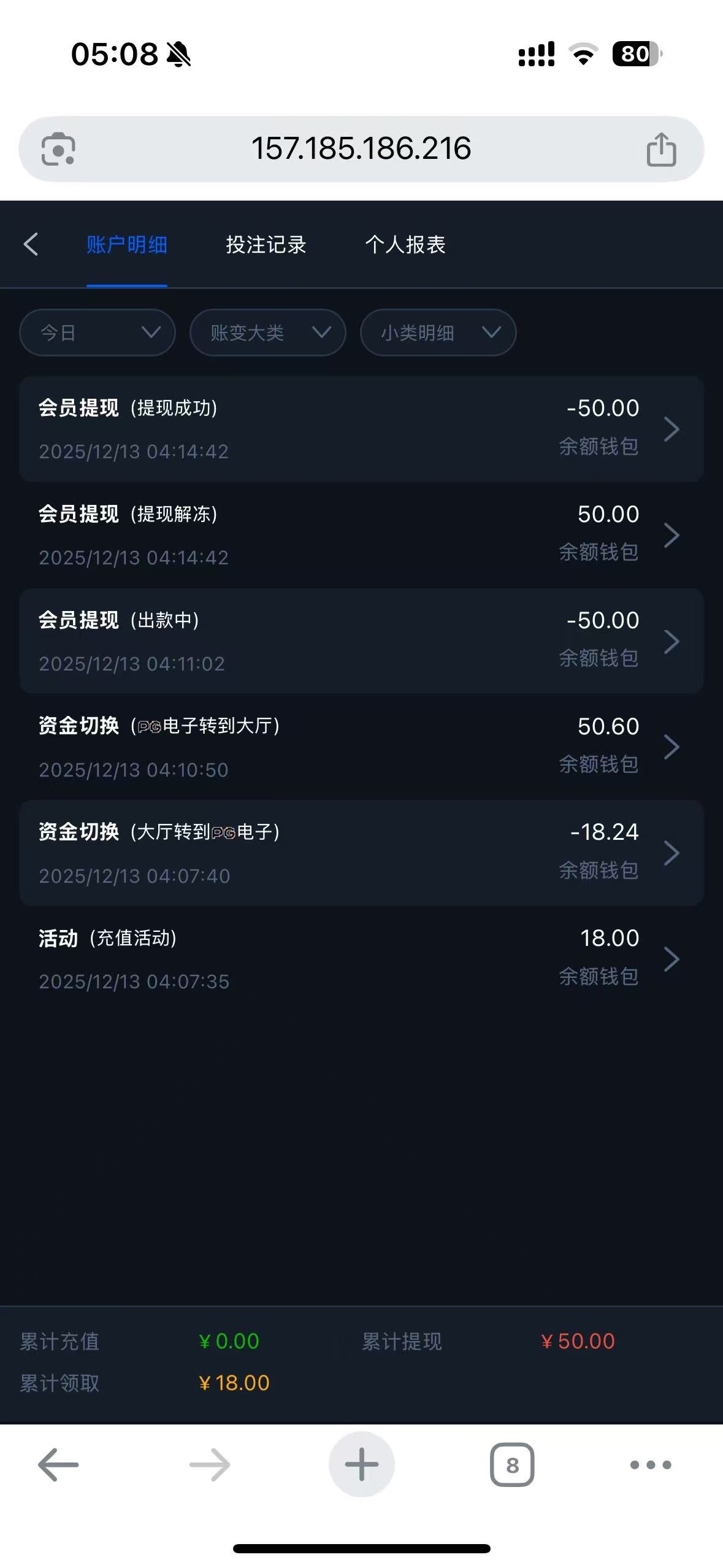Open a new tab with the plus button
The image size is (723, 1568).
pos(361,1464)
